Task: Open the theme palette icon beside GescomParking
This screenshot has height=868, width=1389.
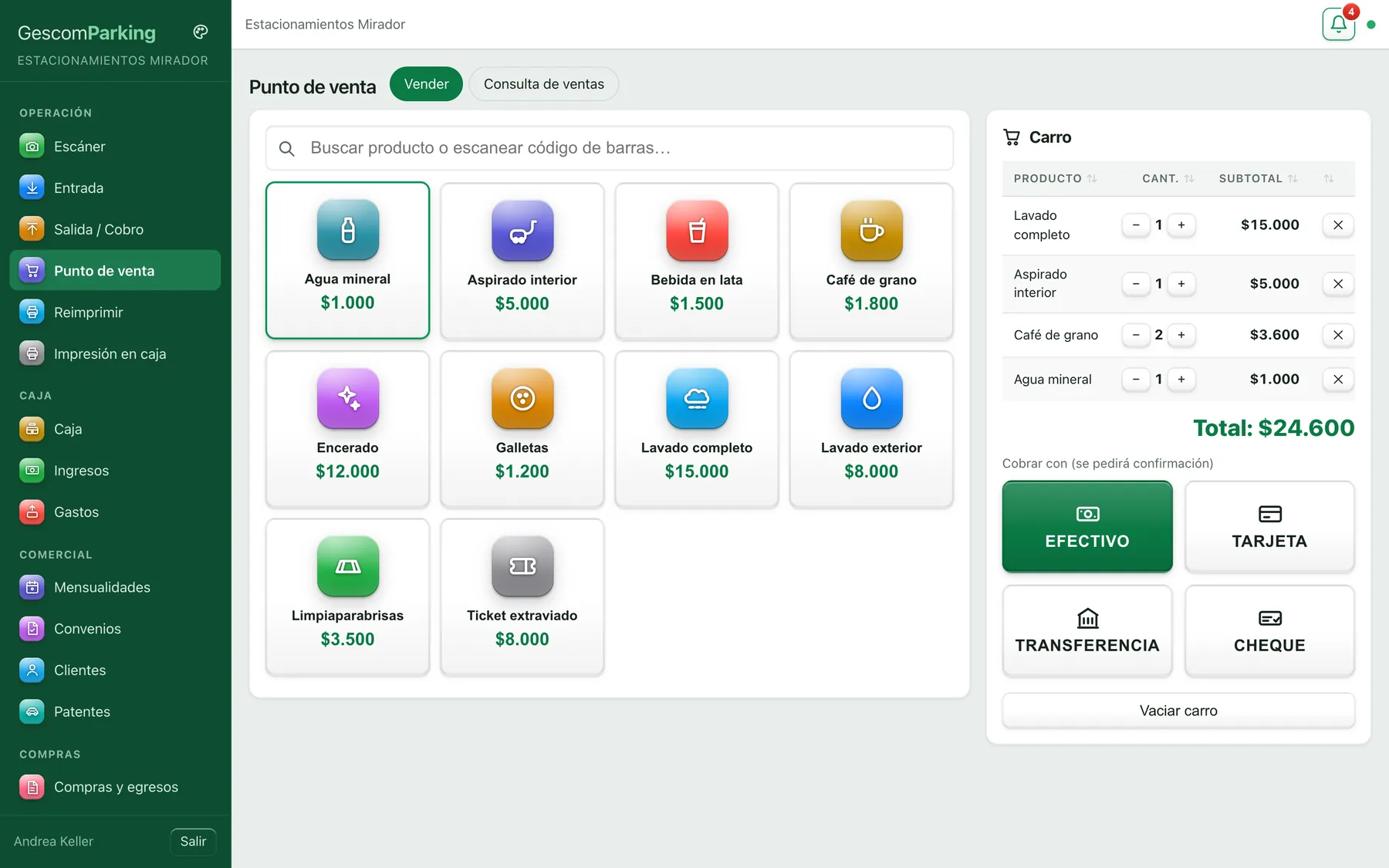Action: coord(201,32)
